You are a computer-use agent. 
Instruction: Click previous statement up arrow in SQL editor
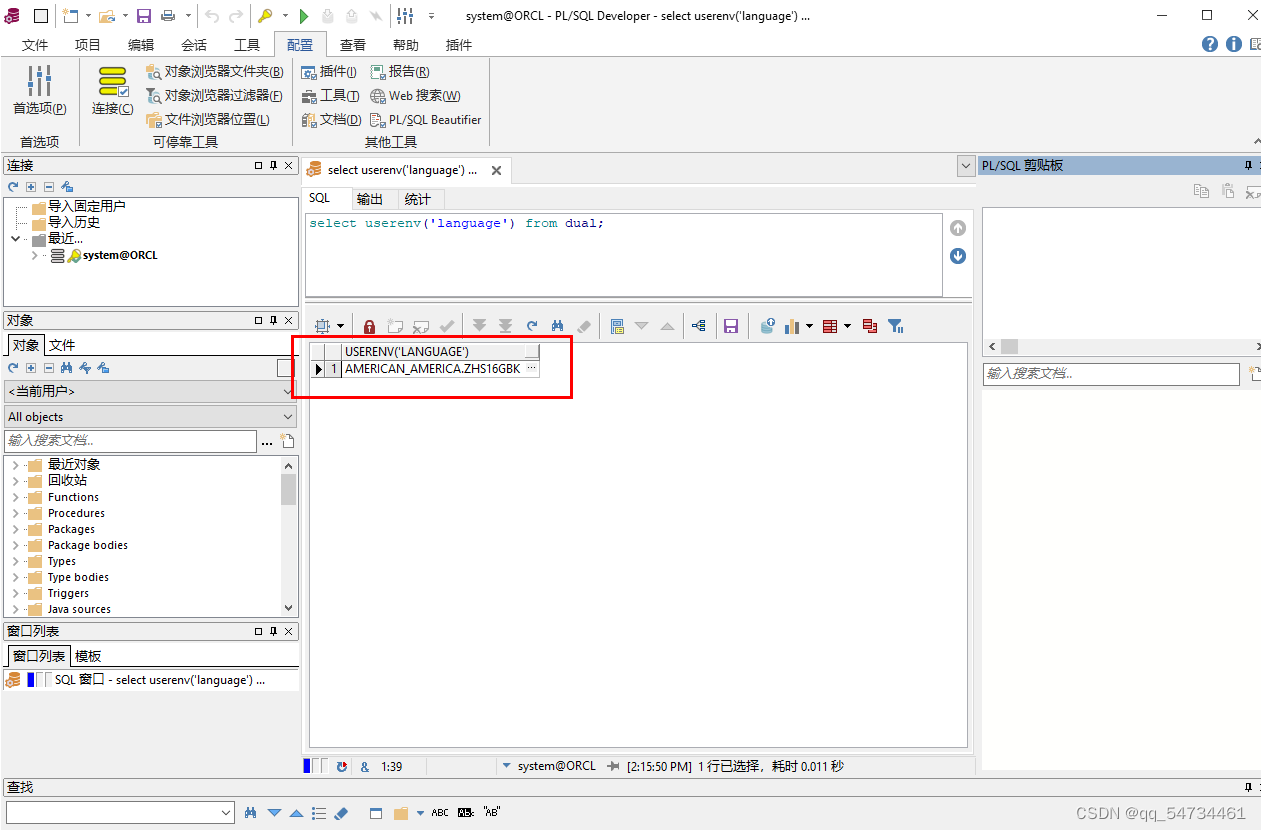click(958, 228)
